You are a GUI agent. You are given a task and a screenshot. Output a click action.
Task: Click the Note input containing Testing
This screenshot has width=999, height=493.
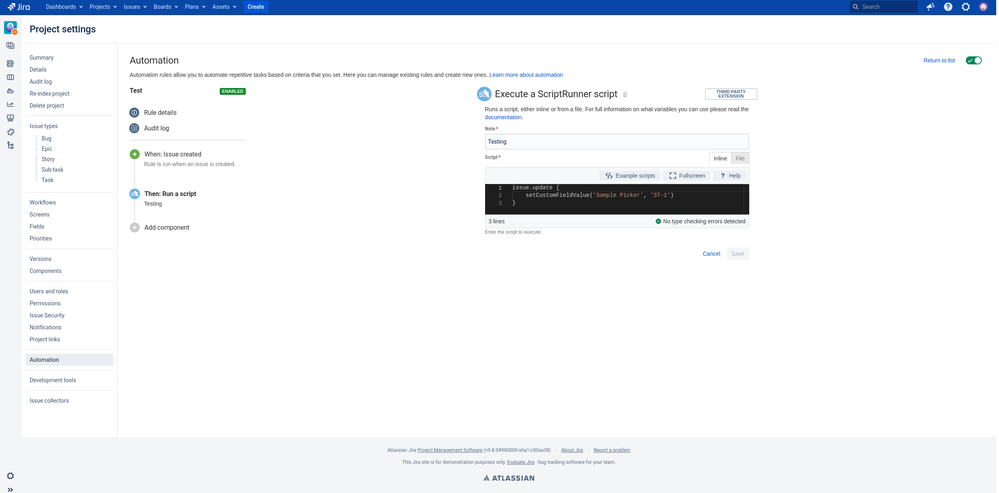coord(617,141)
